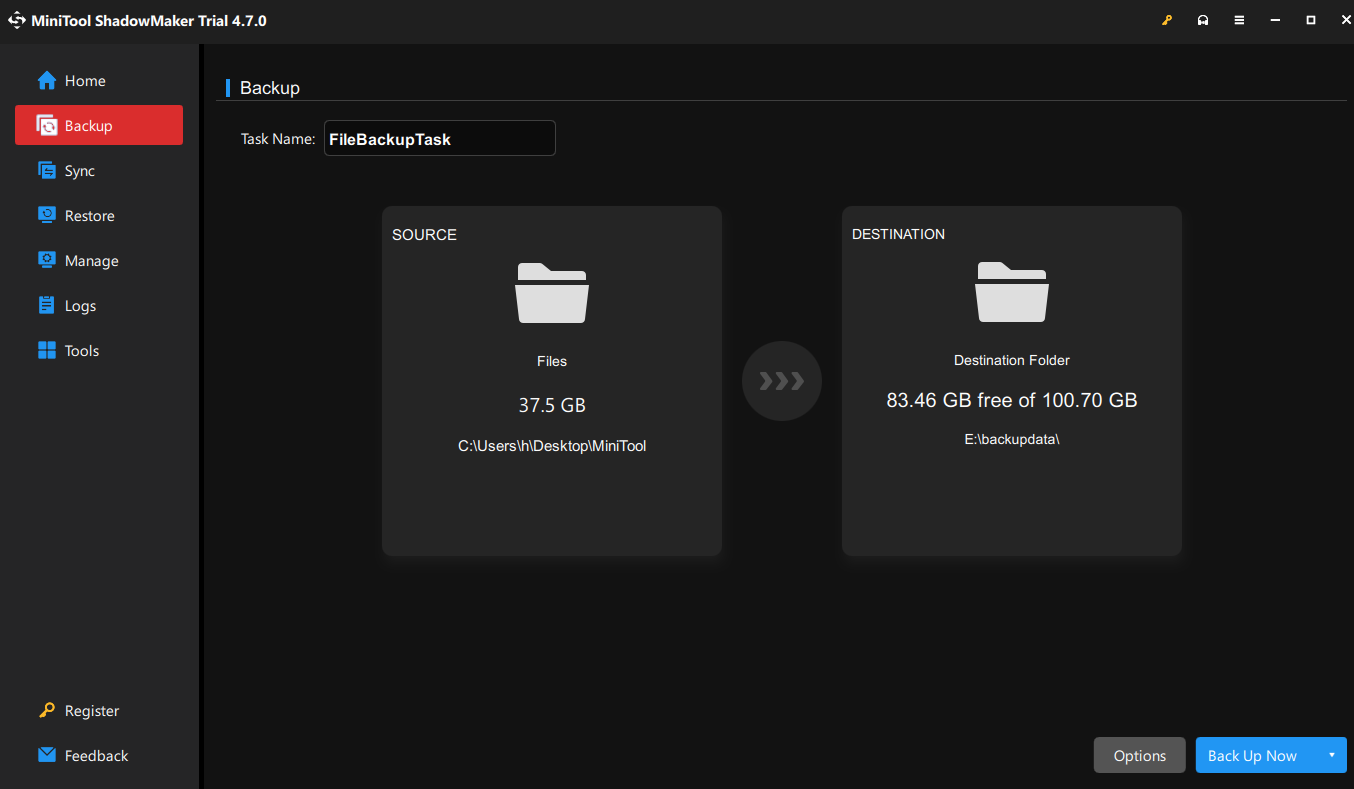
Task: Open the hamburger menu in title bar
Action: click(1239, 20)
